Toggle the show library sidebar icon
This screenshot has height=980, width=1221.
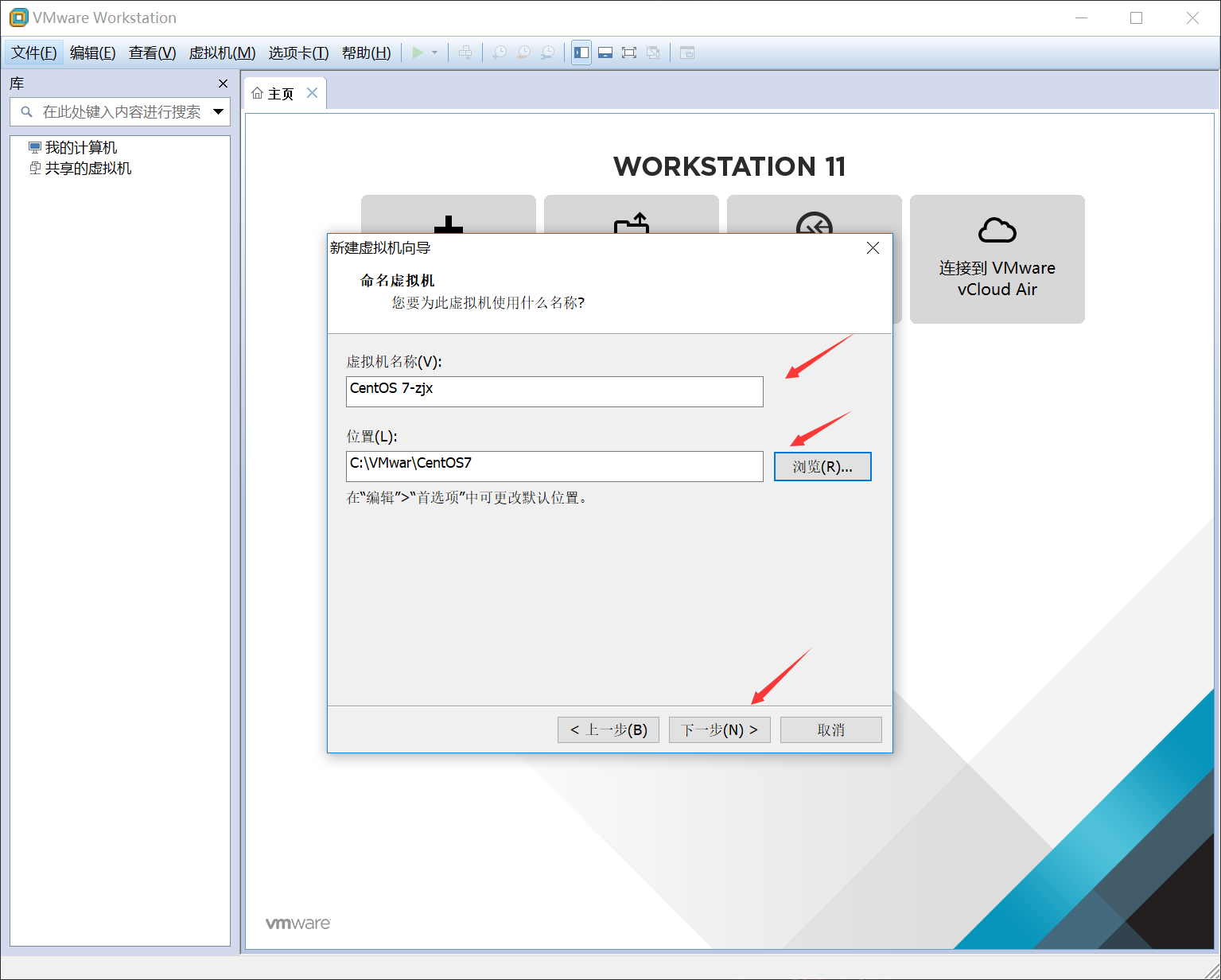click(x=581, y=52)
